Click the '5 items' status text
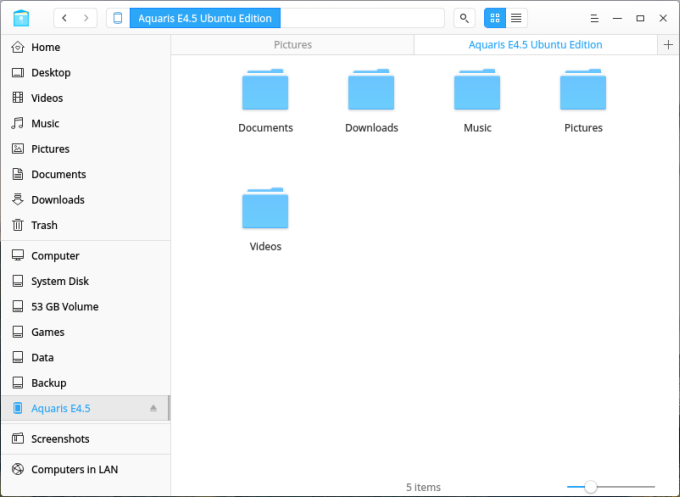The width and height of the screenshot is (680, 497). [423, 487]
